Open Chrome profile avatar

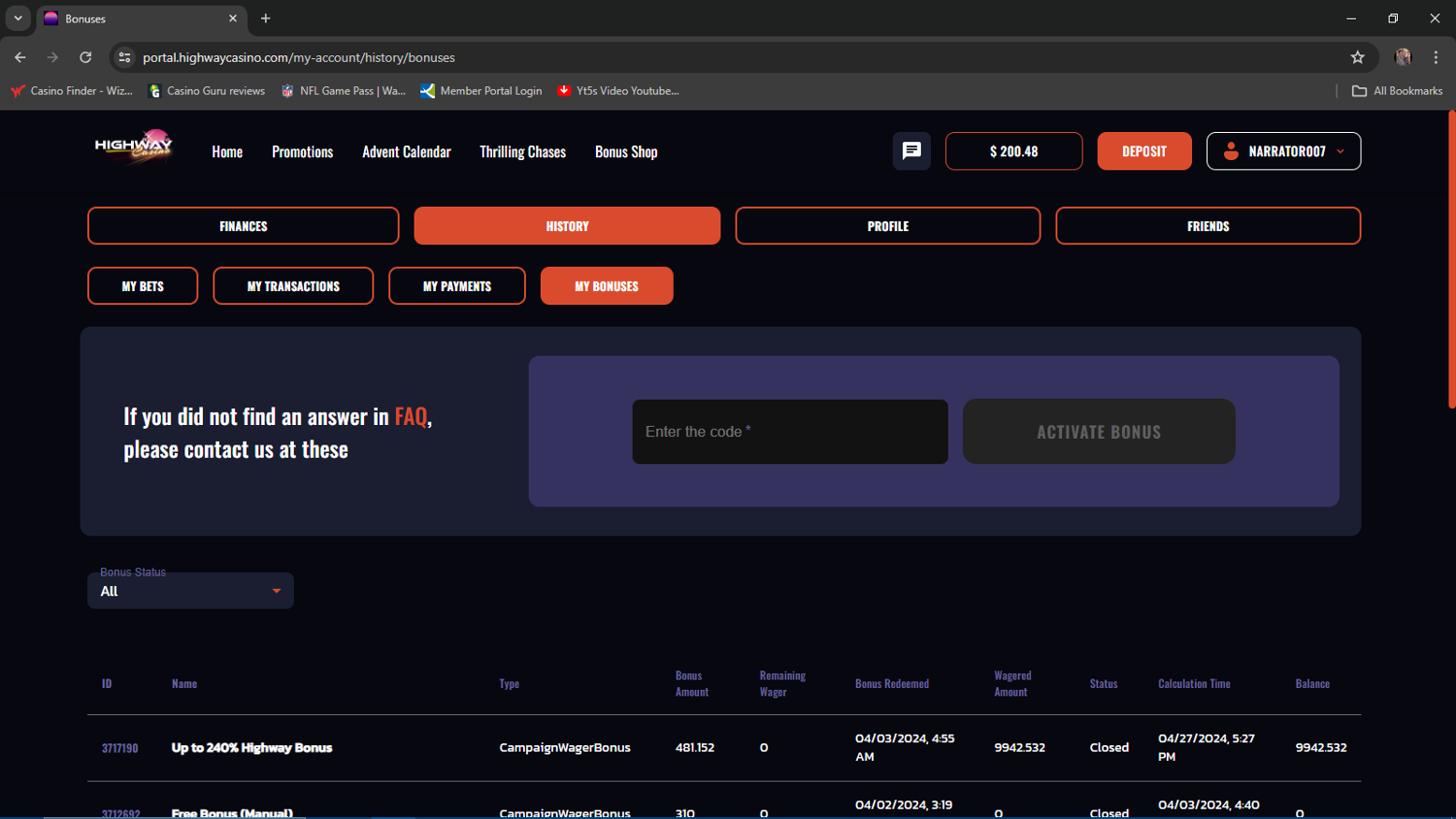click(1403, 57)
